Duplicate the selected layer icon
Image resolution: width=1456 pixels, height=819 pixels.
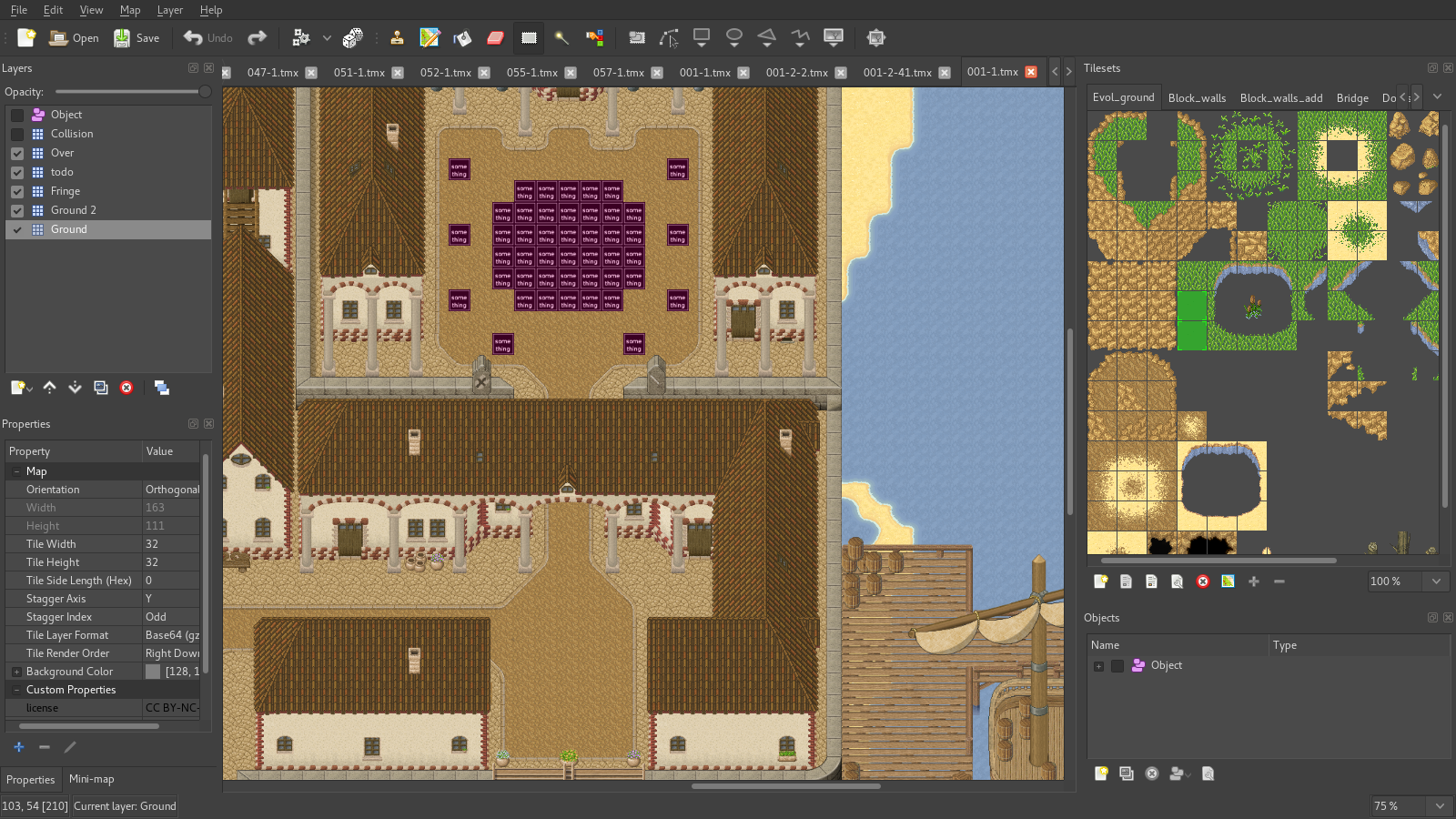click(101, 388)
